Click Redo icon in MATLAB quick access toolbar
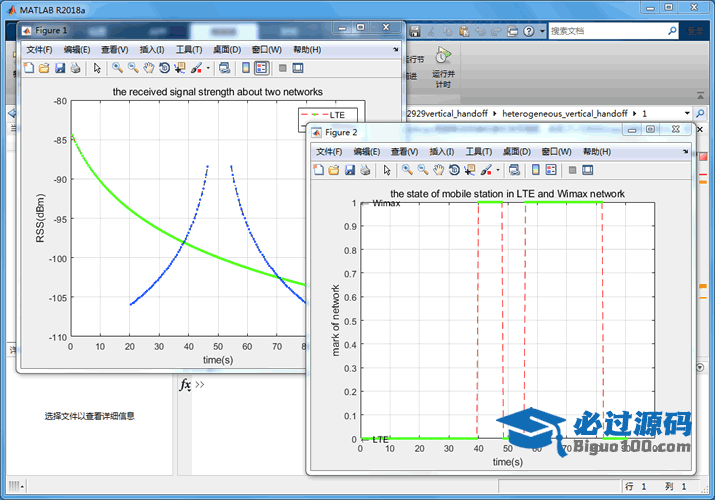The image size is (715, 500). pyautogui.click(x=496, y=31)
